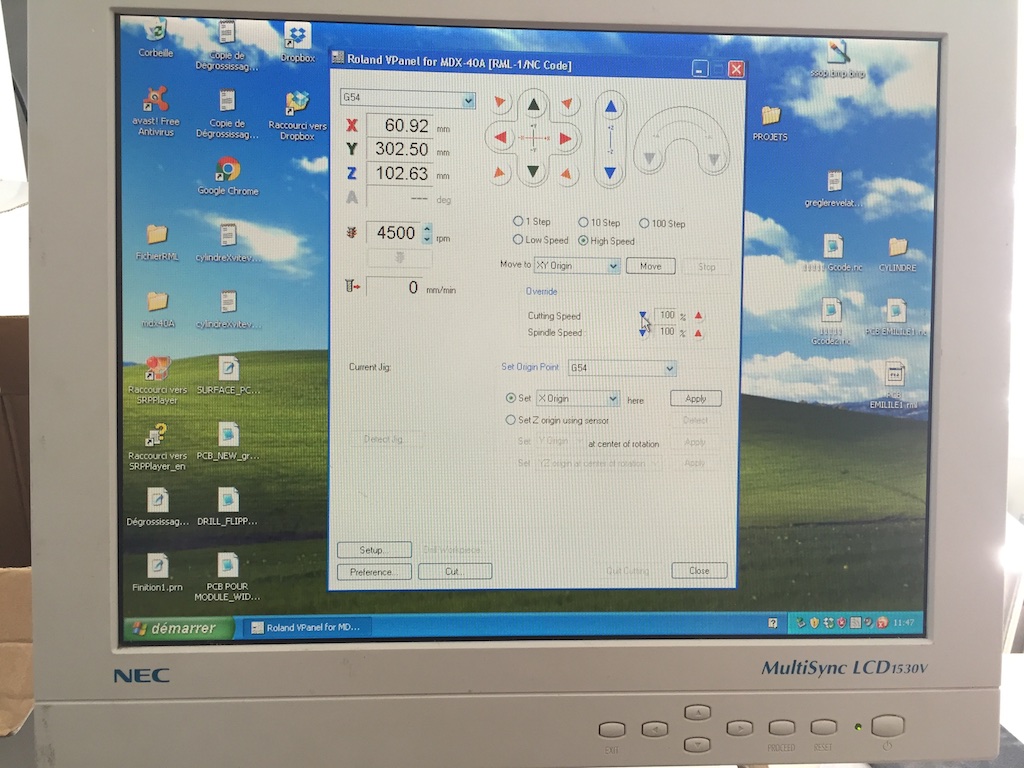Open the greglerevelat file on desktop

(834, 189)
